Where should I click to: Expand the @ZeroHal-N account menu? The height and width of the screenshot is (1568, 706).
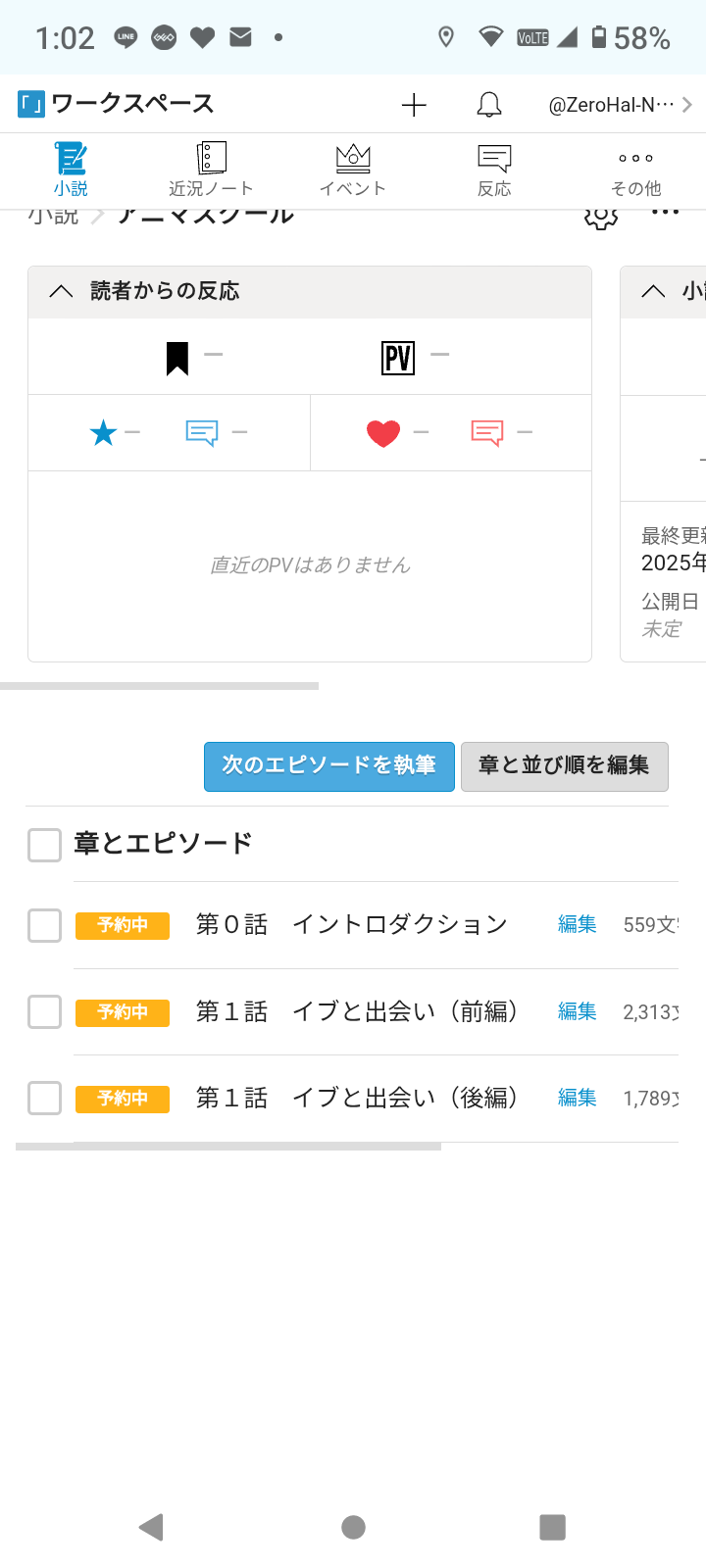pyautogui.click(x=620, y=105)
